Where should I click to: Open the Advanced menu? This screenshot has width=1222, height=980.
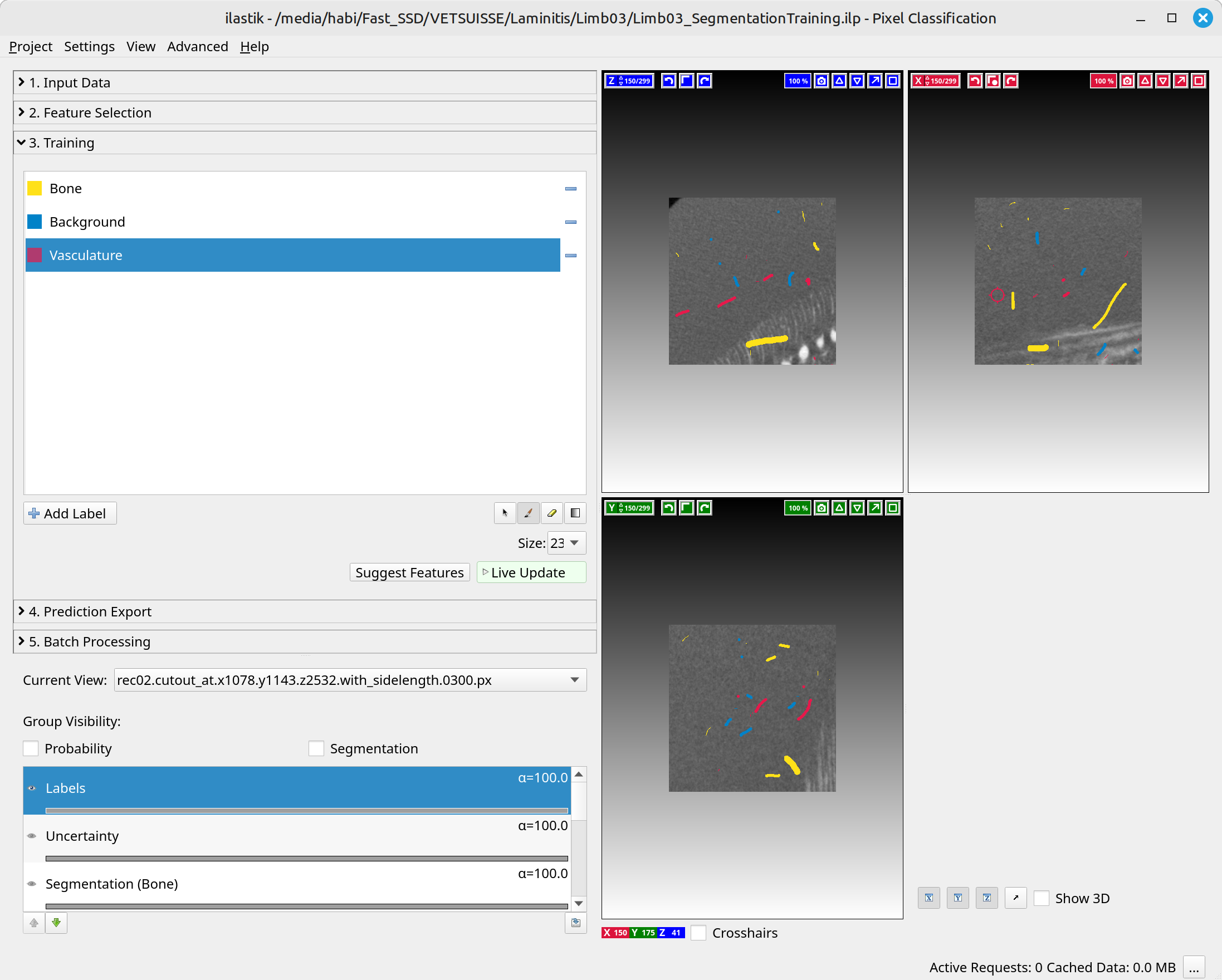coord(197,46)
